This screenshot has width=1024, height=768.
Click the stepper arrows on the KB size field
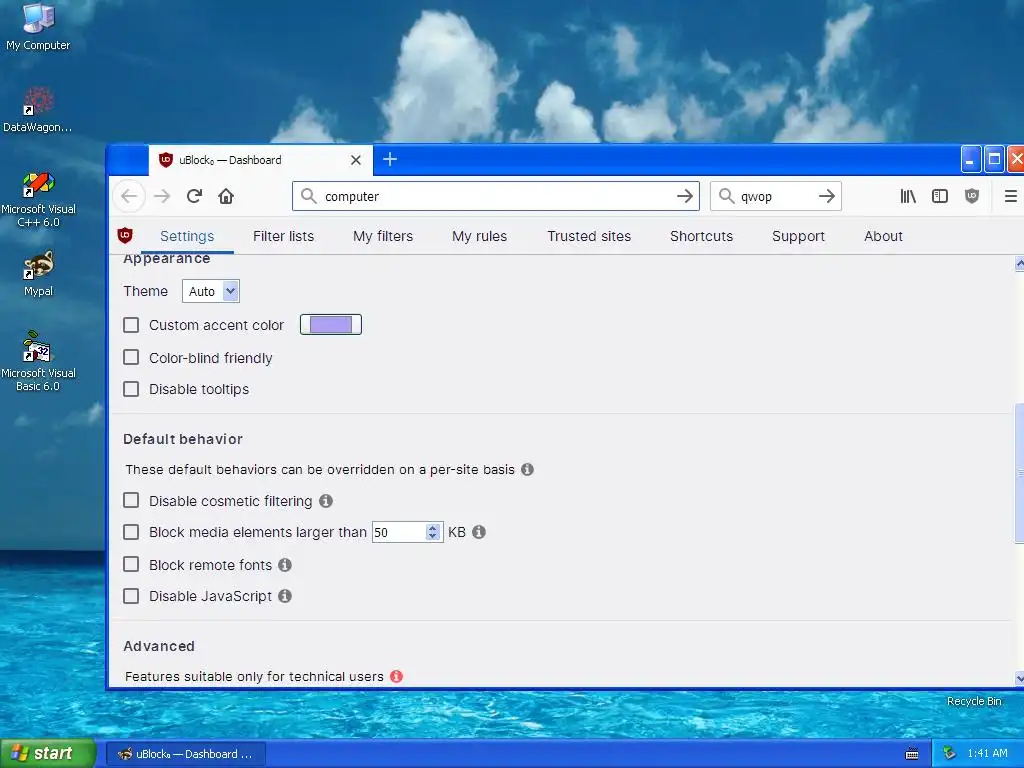coord(432,532)
